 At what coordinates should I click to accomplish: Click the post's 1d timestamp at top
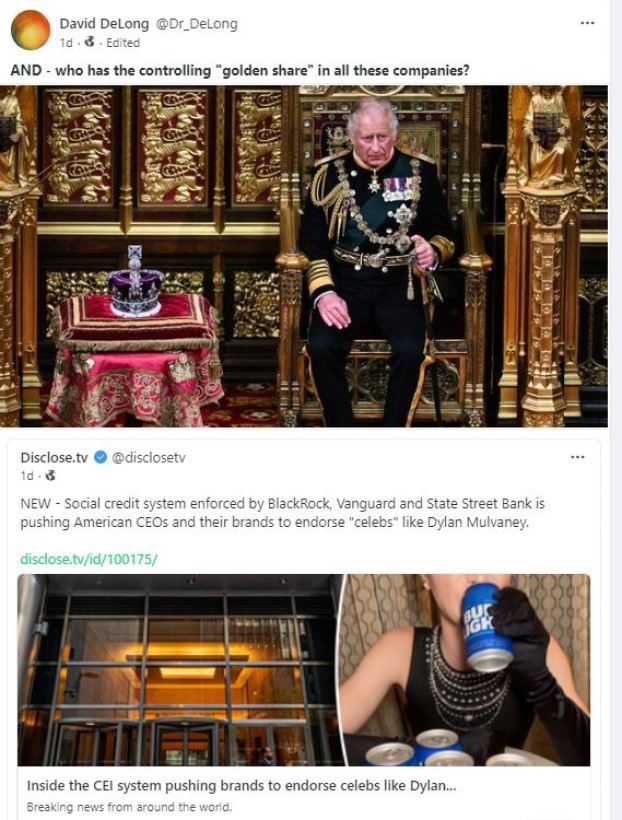(x=66, y=43)
